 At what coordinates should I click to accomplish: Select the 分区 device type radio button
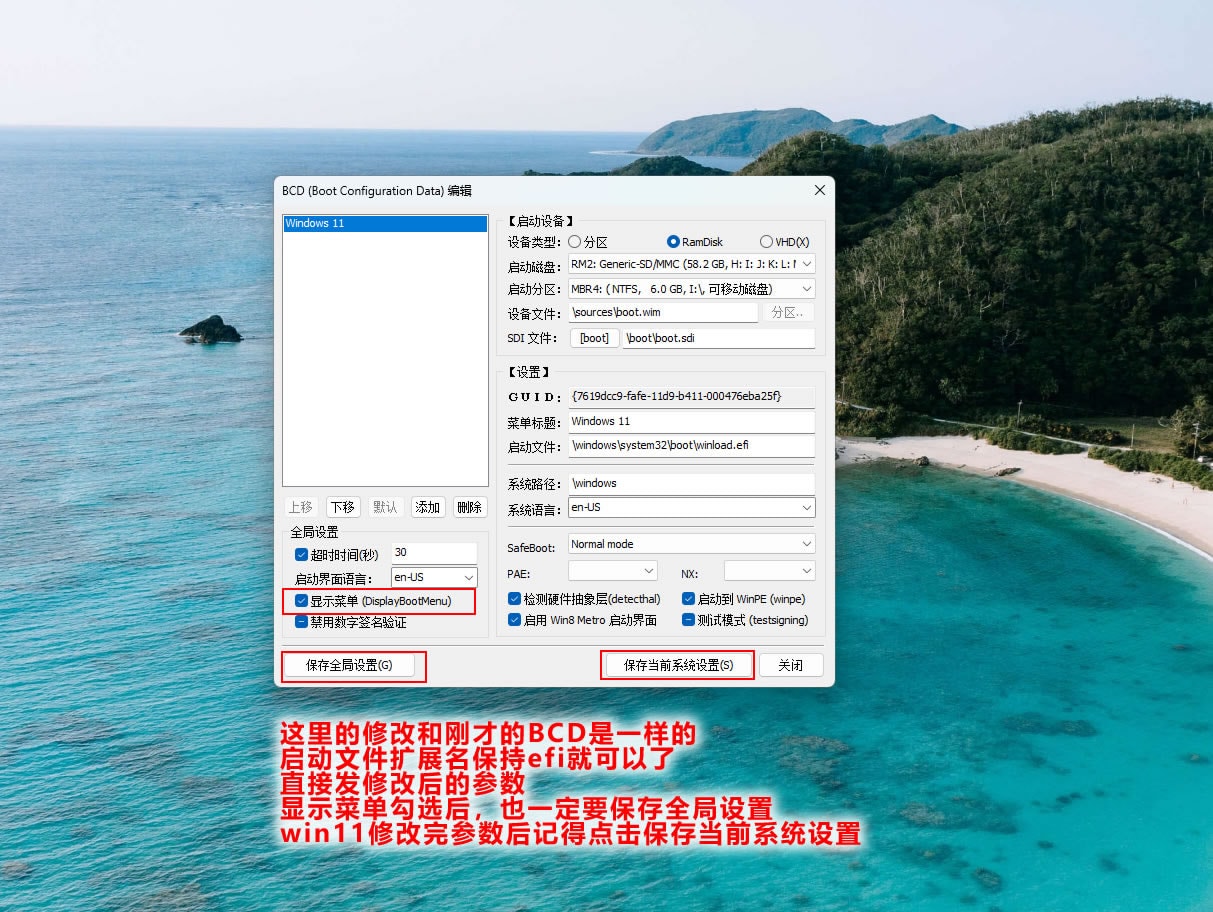[x=575, y=242]
